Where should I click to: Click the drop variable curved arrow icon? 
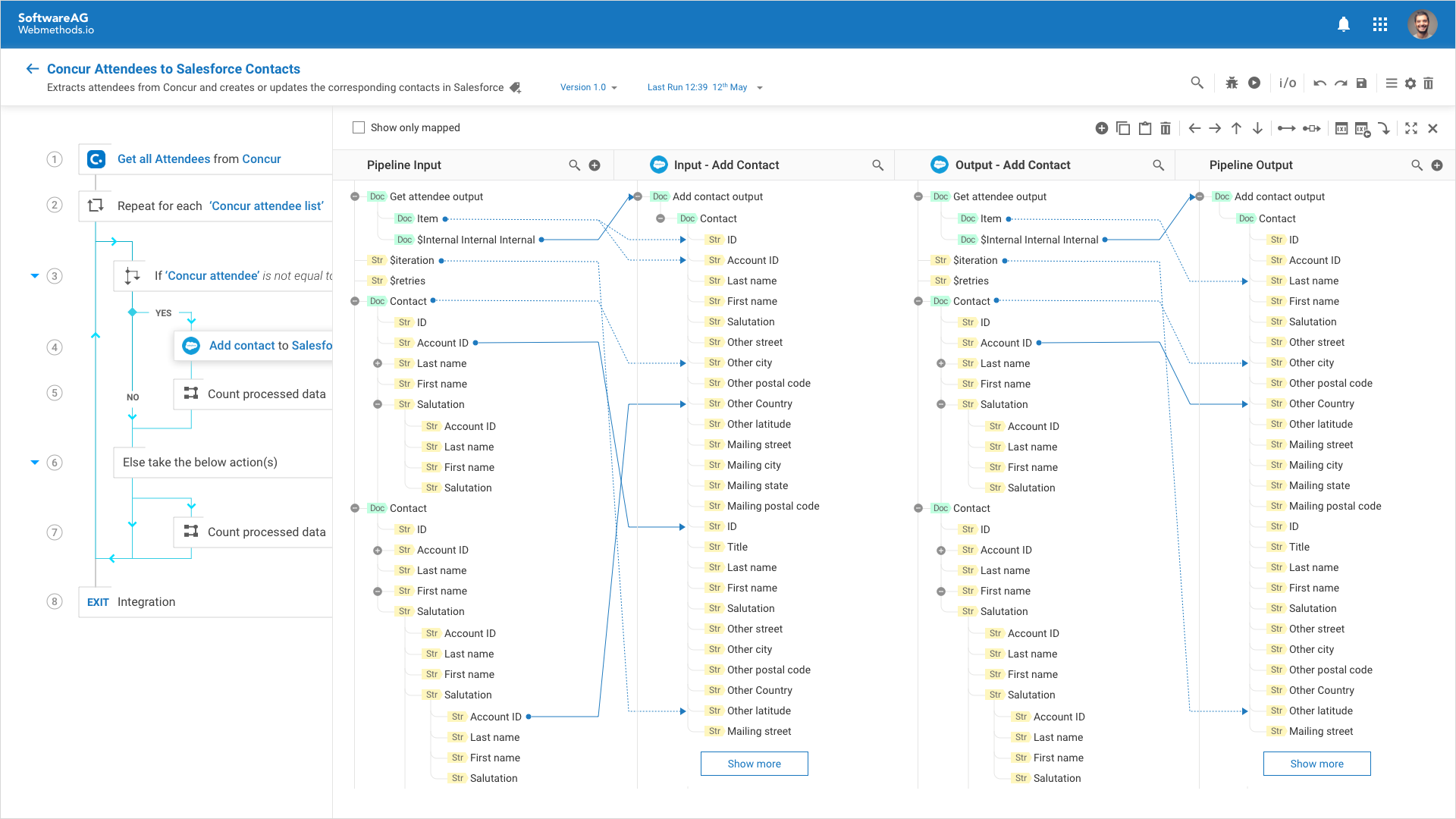pos(1384,128)
